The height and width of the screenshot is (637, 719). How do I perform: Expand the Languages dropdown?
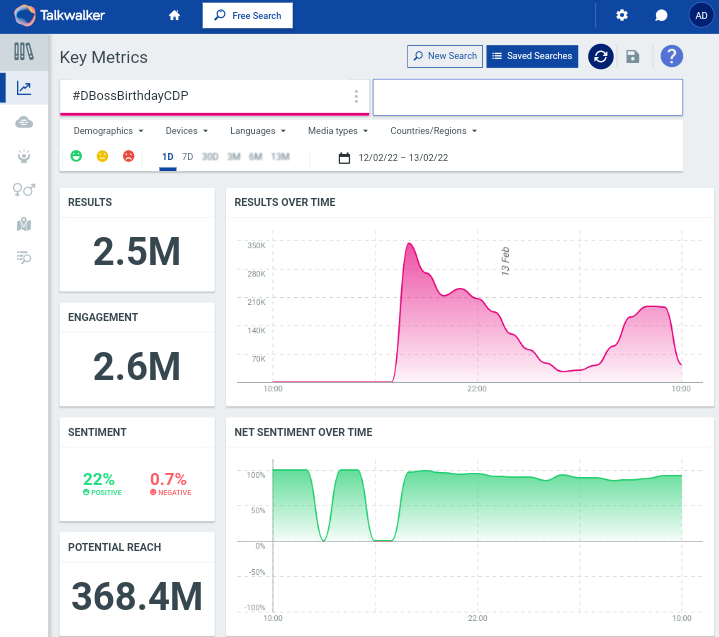tap(258, 131)
